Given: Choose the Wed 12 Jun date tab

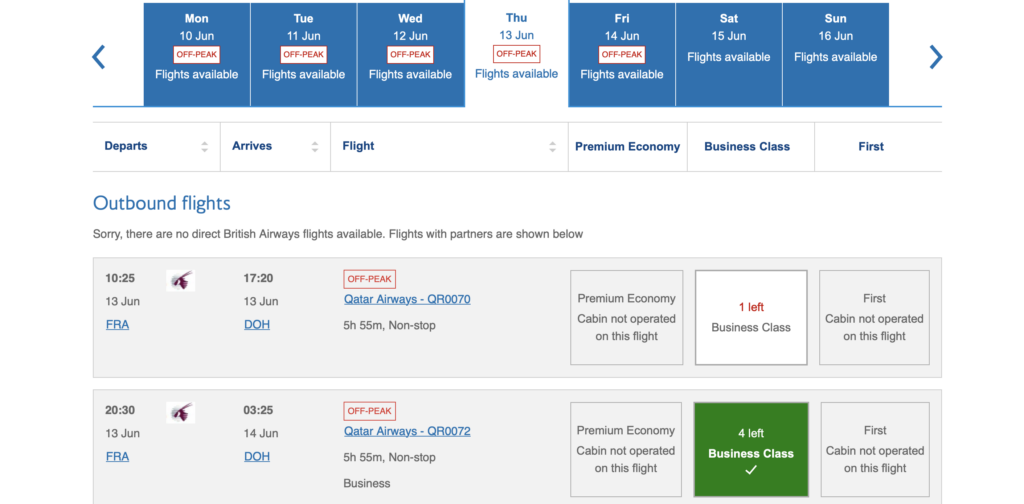Looking at the screenshot, I should pos(410,54).
